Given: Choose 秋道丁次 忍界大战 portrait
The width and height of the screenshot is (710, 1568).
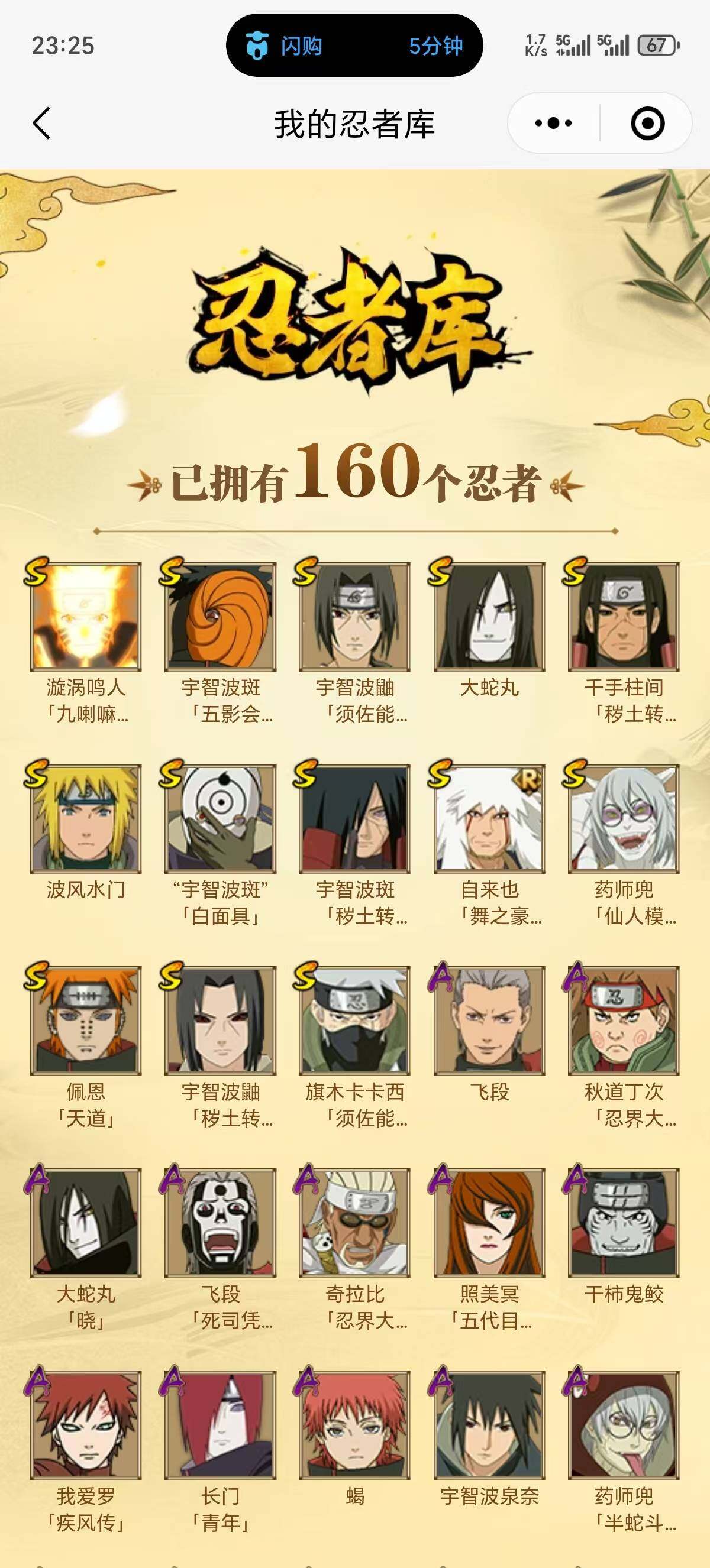Looking at the screenshot, I should (x=624, y=1020).
